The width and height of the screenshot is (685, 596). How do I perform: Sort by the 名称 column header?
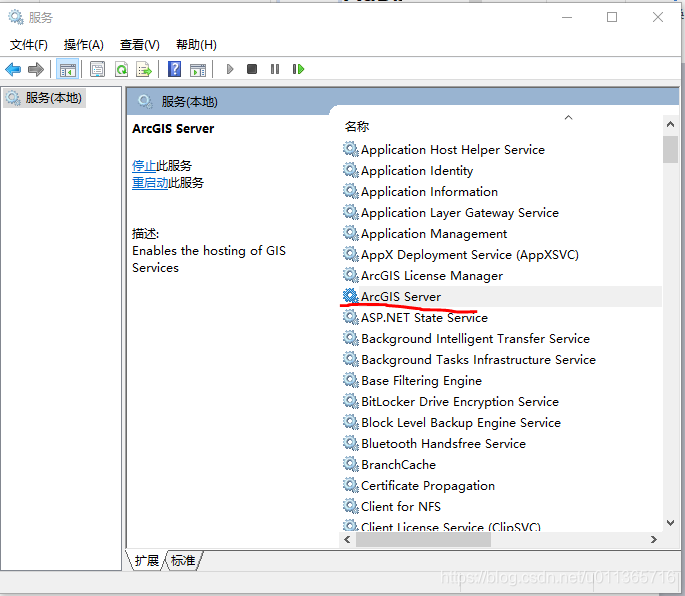point(357,127)
